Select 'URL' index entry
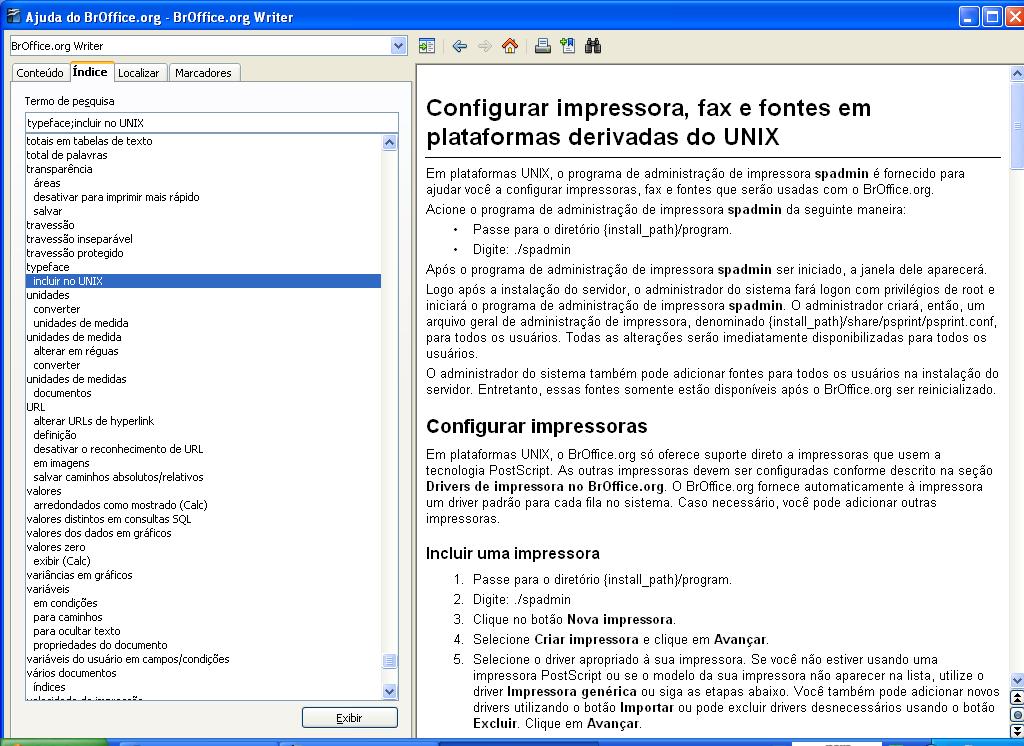Image resolution: width=1024 pixels, height=746 pixels. tap(36, 407)
